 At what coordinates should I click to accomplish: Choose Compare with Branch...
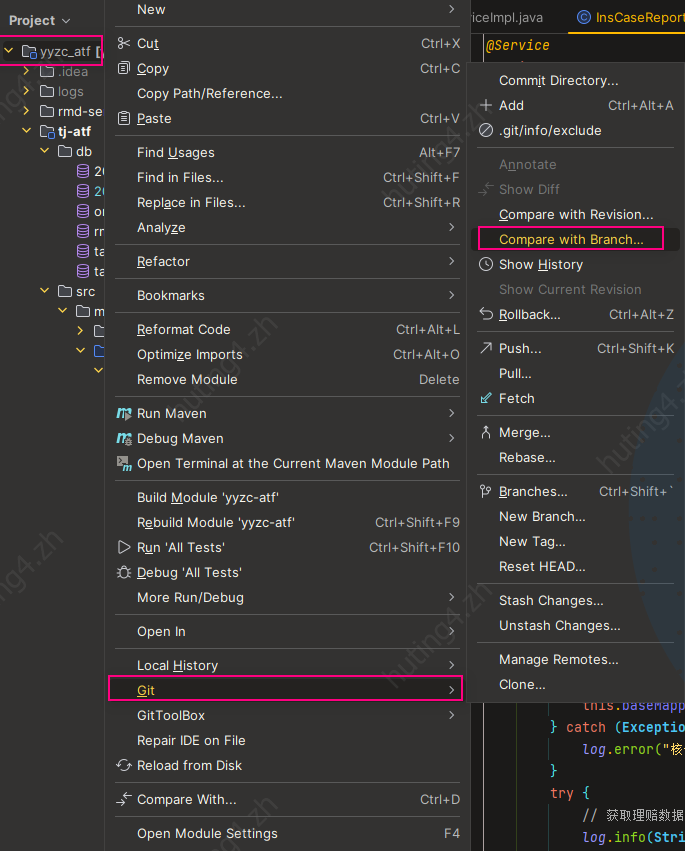[x=575, y=239]
